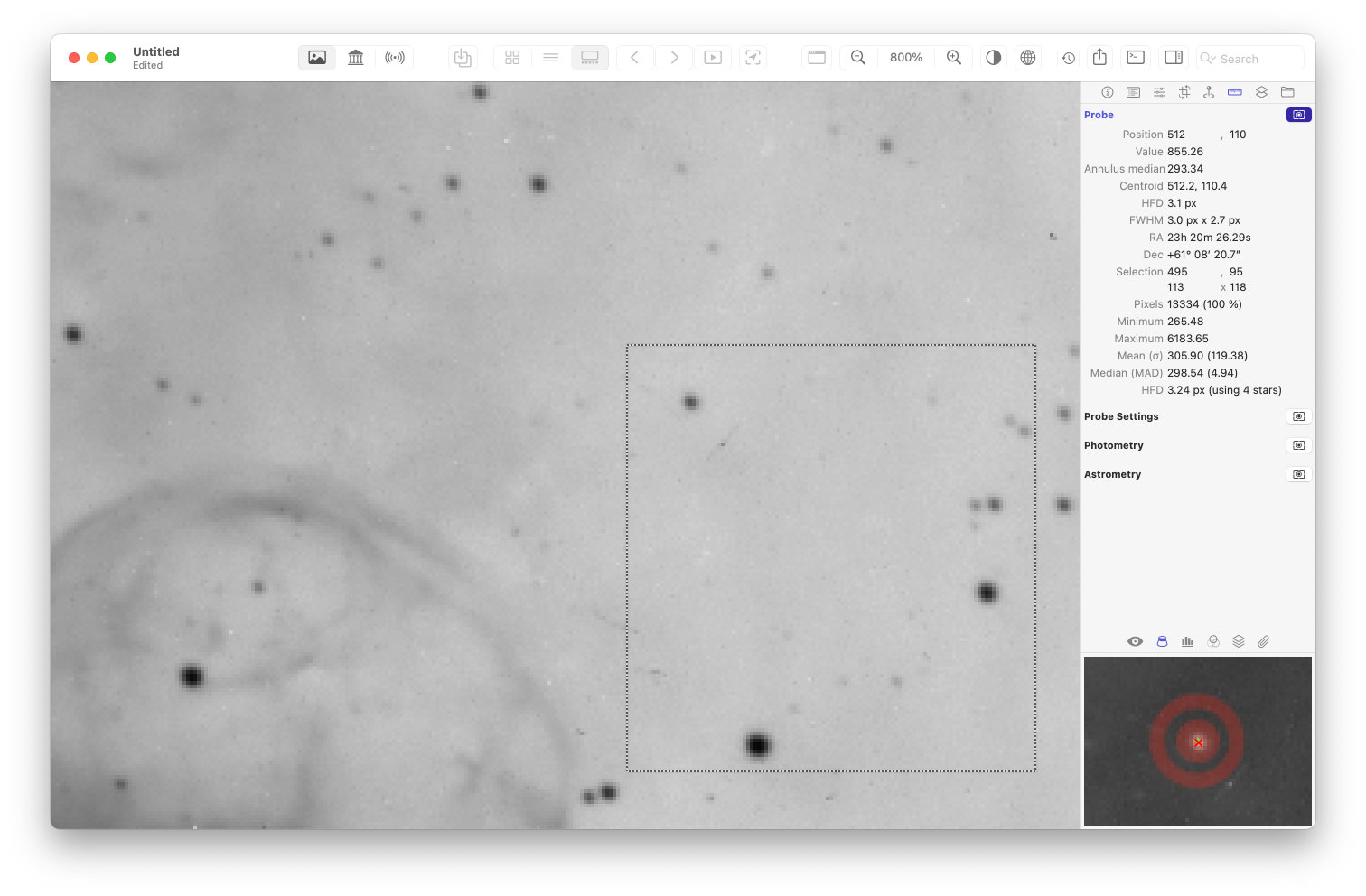The width and height of the screenshot is (1366, 896).
Task: Switch to list layout view
Action: click(551, 58)
